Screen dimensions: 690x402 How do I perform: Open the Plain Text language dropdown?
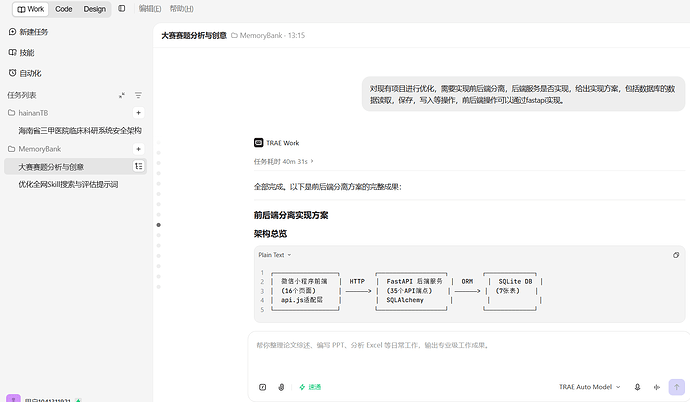275,255
